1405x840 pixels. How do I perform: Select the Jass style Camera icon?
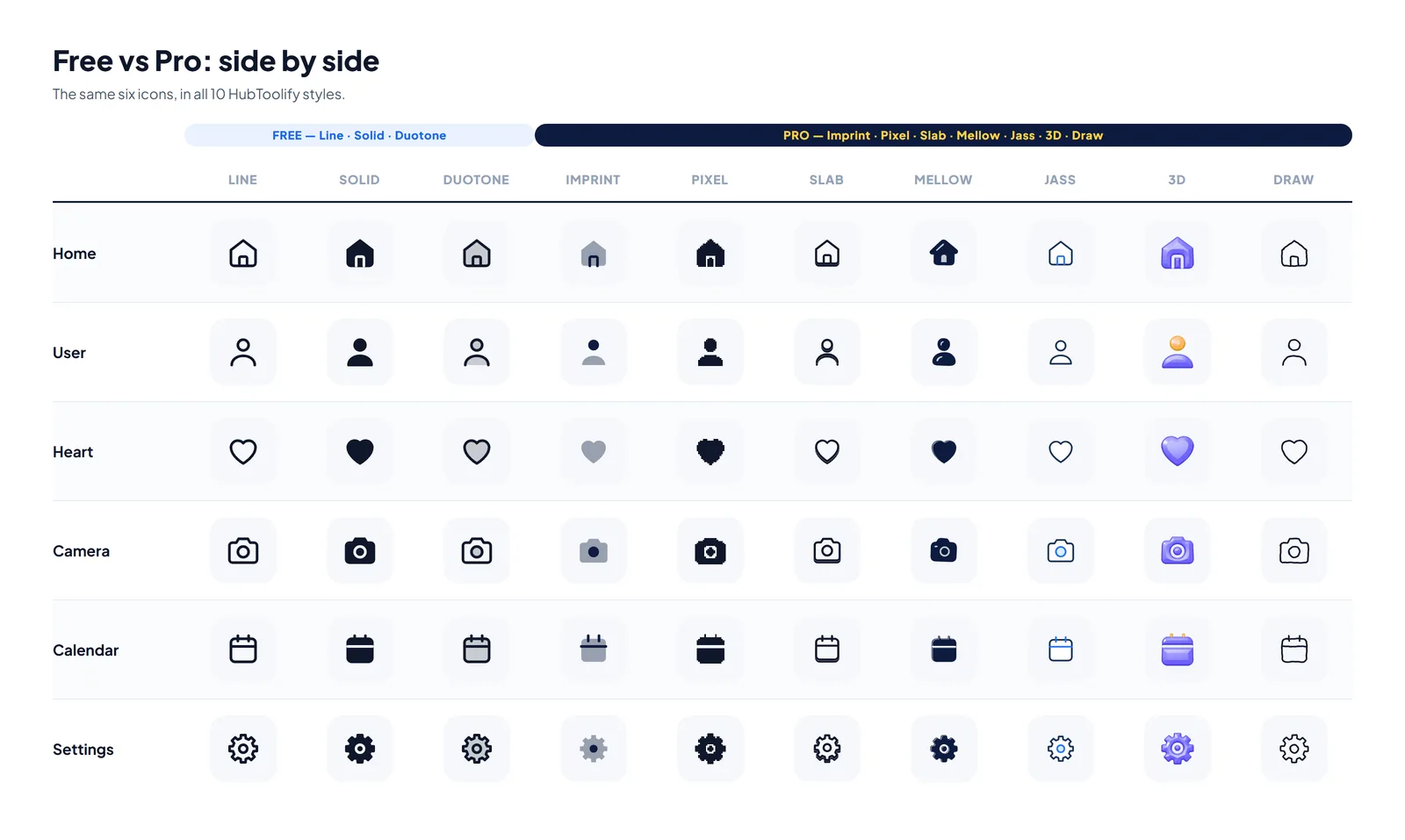pyautogui.click(x=1061, y=550)
